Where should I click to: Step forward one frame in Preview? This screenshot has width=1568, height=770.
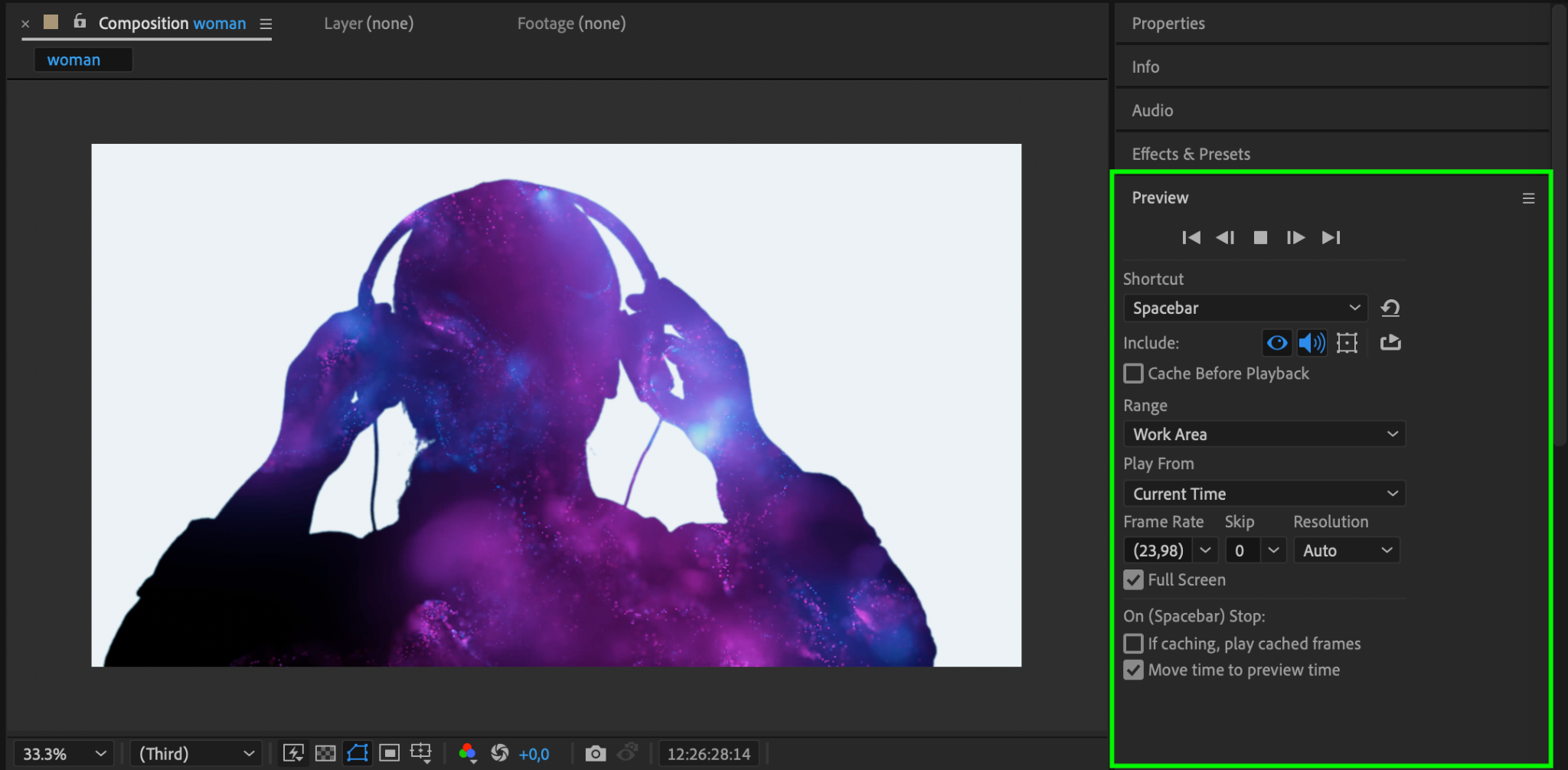tap(1295, 238)
